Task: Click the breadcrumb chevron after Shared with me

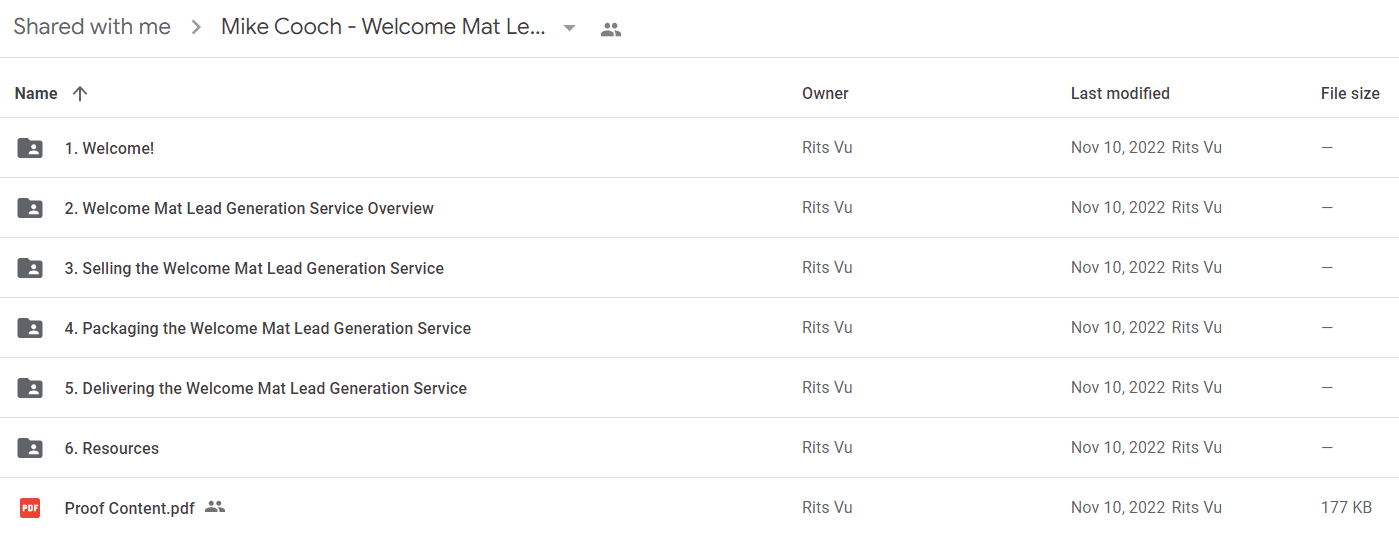Action: coord(196,28)
